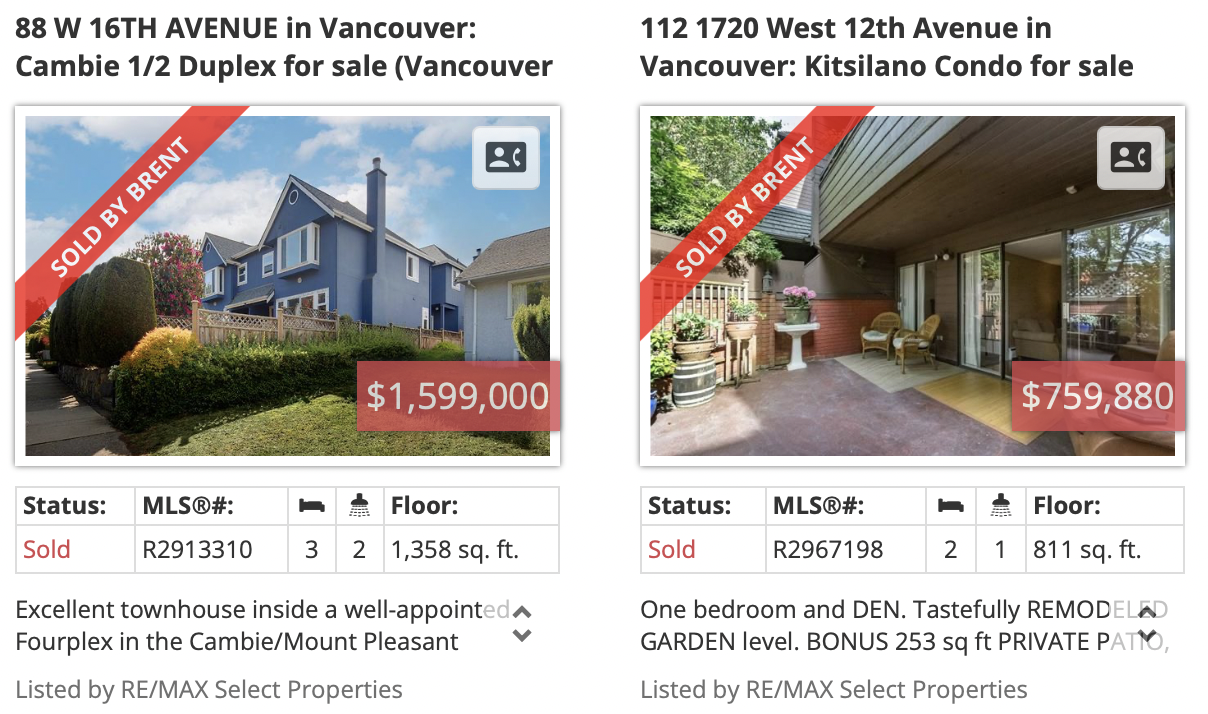Image resolution: width=1208 pixels, height=714 pixels.
Task: Click shower icon in first listing table
Action: coord(360,506)
